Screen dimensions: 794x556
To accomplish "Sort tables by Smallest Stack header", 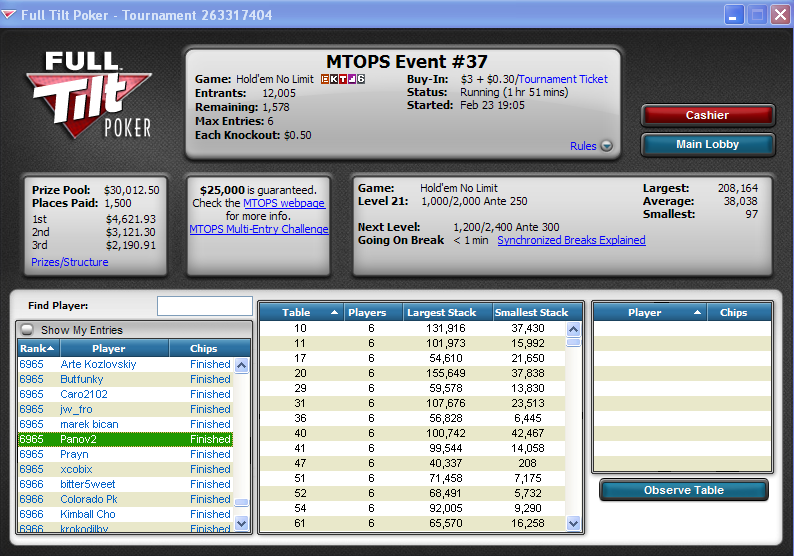I will pyautogui.click(x=537, y=312).
